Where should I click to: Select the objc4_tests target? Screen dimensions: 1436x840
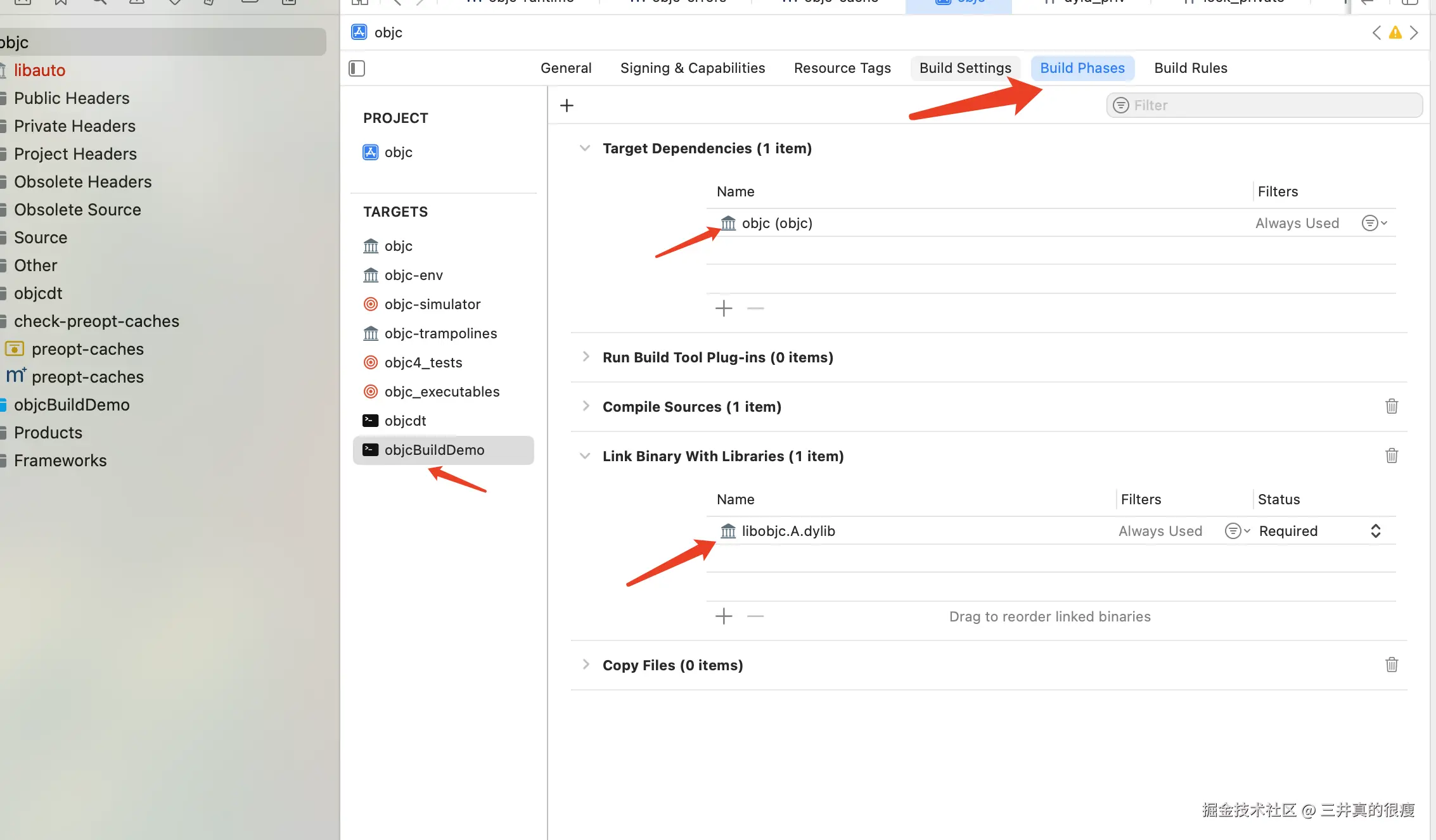[x=423, y=362]
